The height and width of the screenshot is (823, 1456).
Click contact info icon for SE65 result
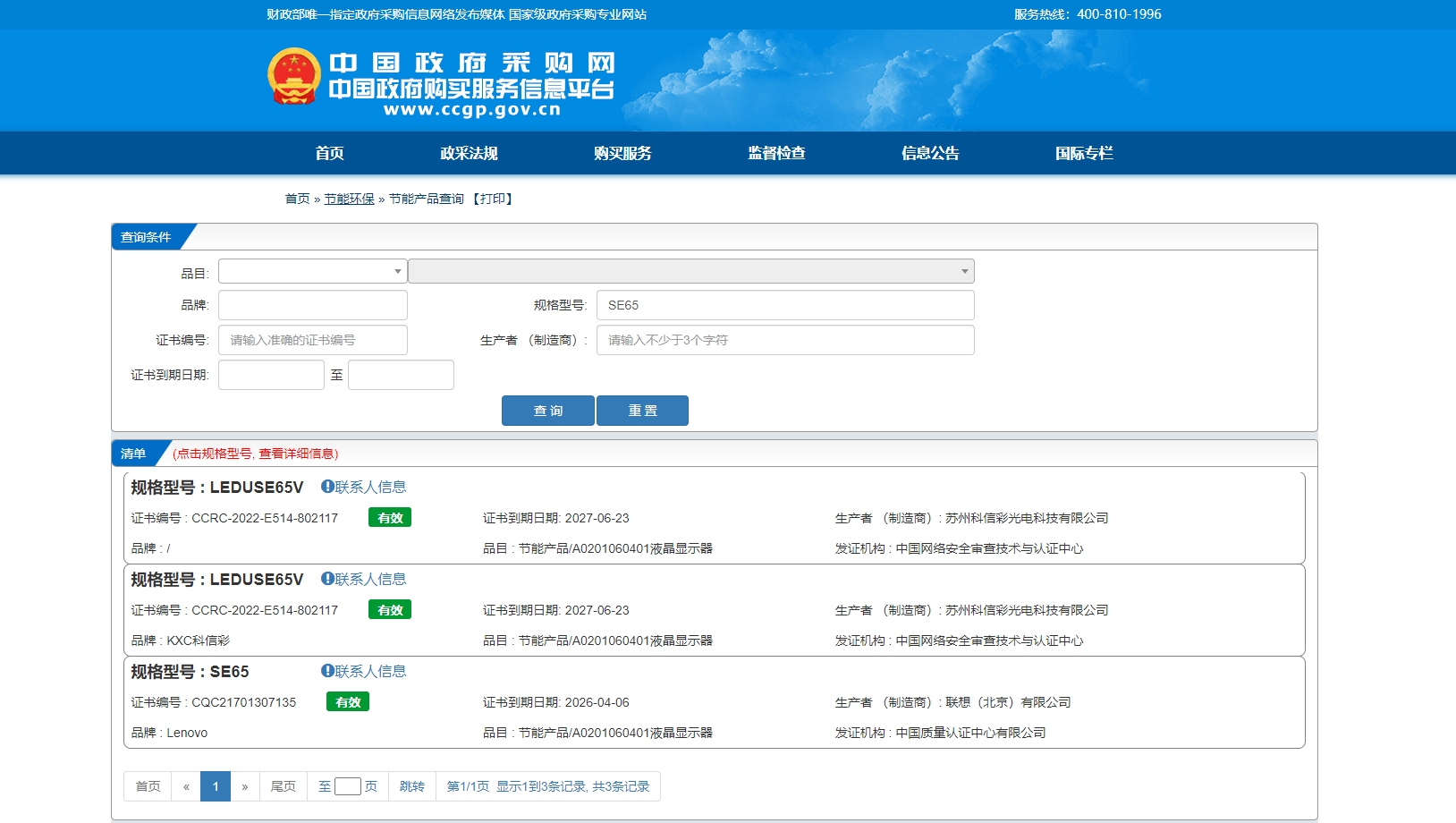click(327, 671)
